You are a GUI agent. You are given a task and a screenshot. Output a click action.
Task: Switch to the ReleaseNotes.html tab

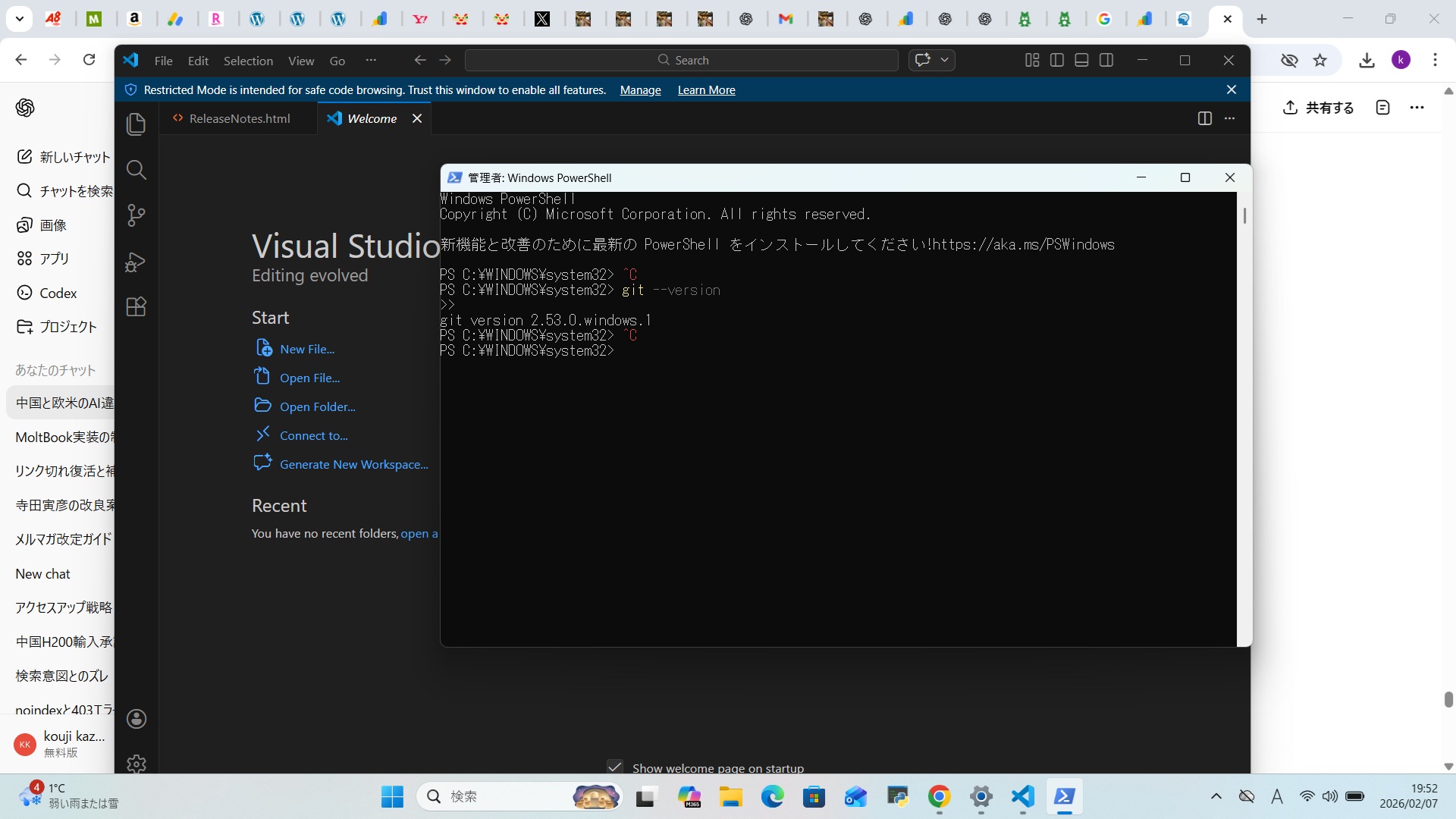point(239,118)
